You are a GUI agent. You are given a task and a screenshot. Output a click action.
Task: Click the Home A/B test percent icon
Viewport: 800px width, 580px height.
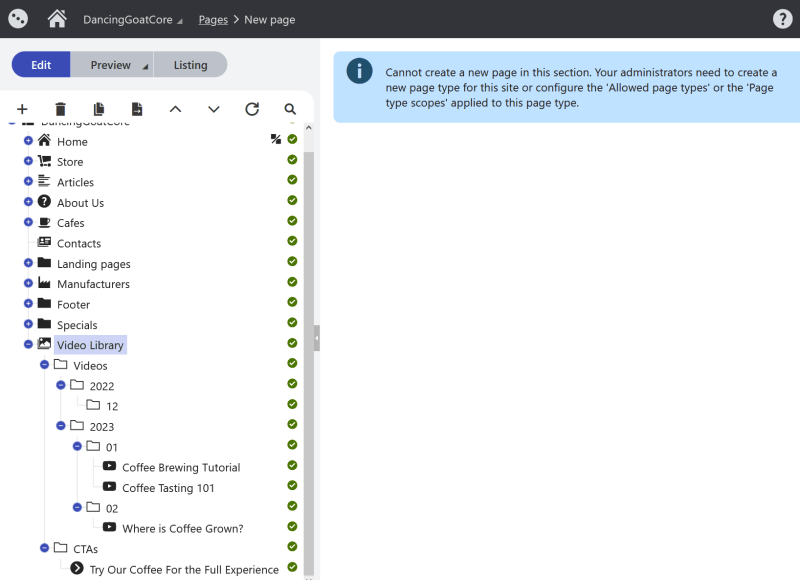(276, 139)
